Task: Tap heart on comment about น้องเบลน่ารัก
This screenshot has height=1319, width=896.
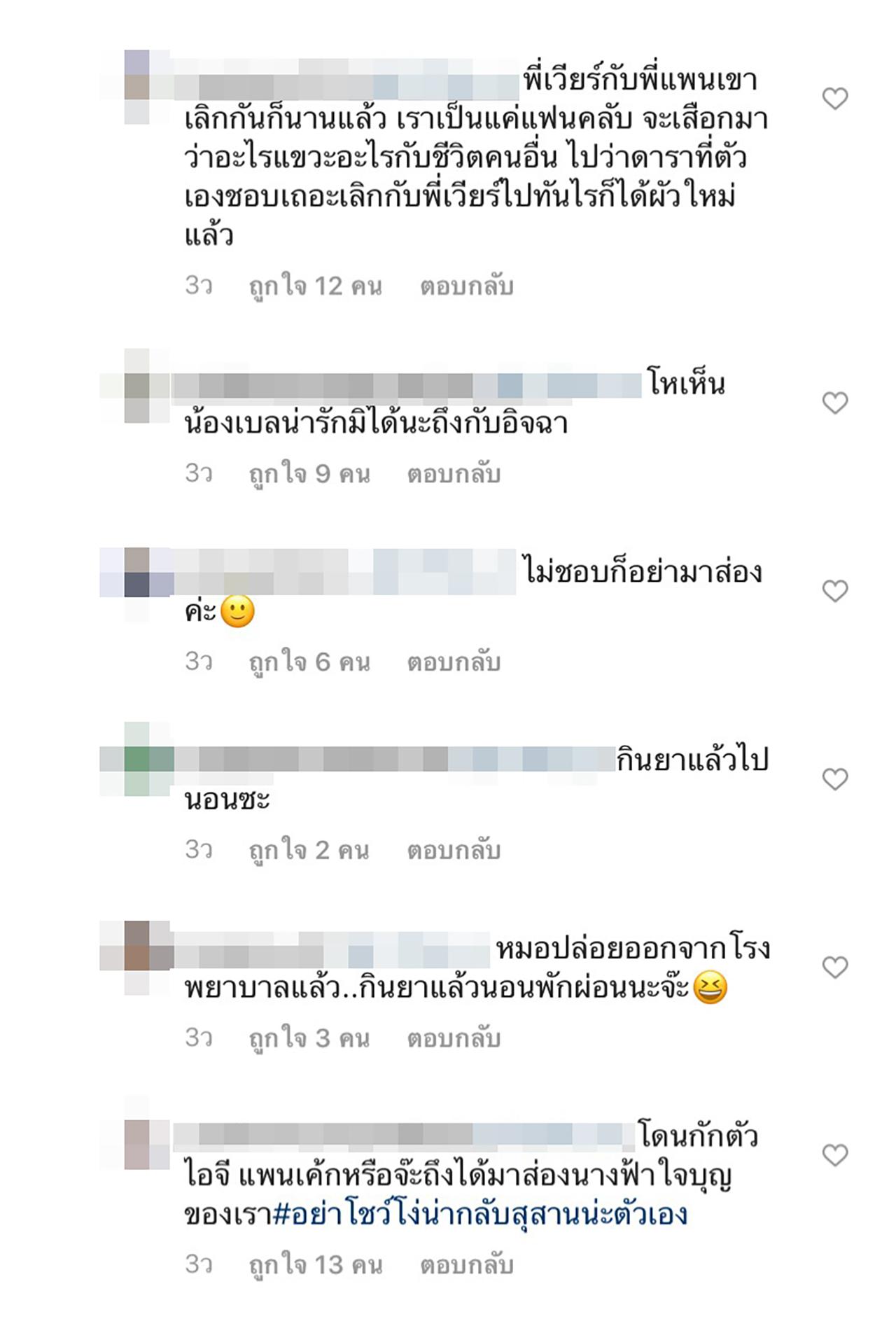Action: 834,403
